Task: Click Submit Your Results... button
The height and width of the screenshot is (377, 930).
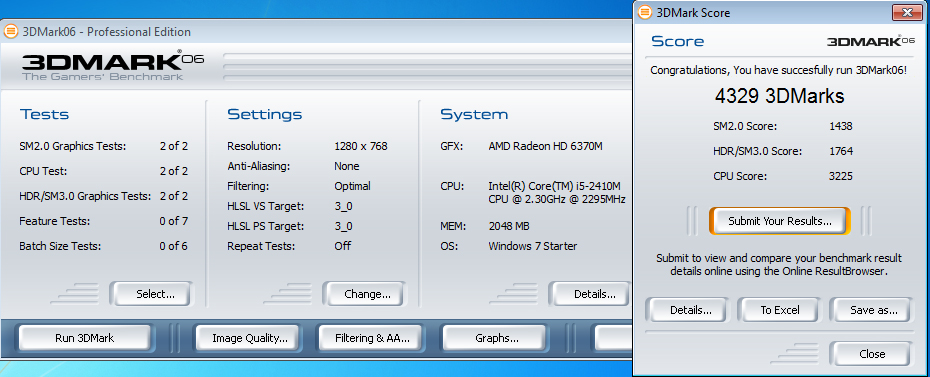Action: click(x=779, y=221)
